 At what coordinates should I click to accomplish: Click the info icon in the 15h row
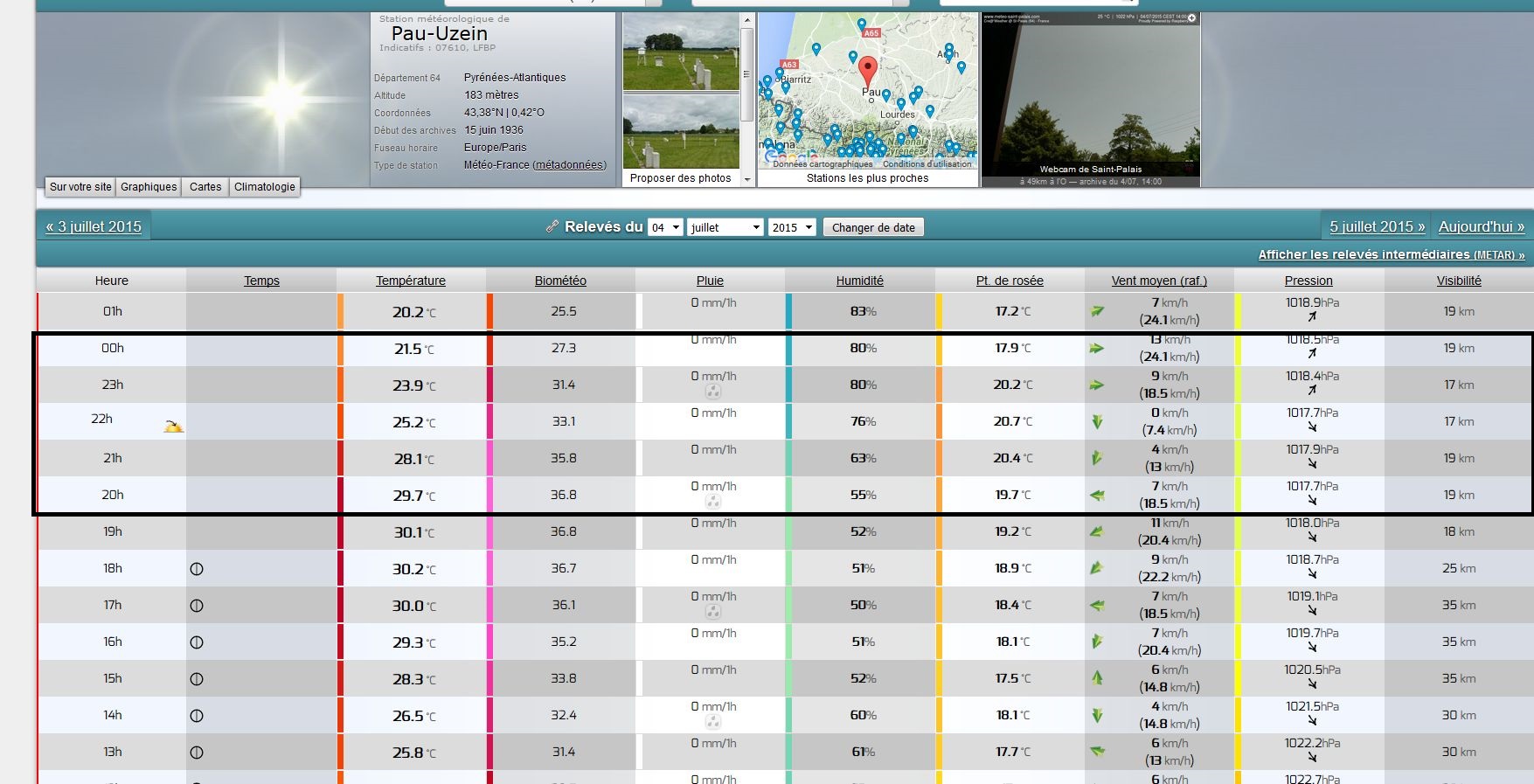[197, 679]
